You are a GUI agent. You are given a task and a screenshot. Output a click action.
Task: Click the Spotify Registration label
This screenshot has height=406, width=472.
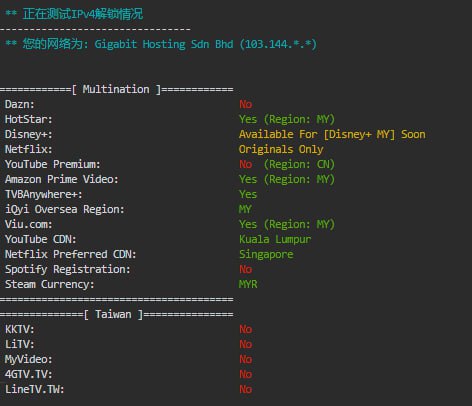pyautogui.click(x=67, y=269)
